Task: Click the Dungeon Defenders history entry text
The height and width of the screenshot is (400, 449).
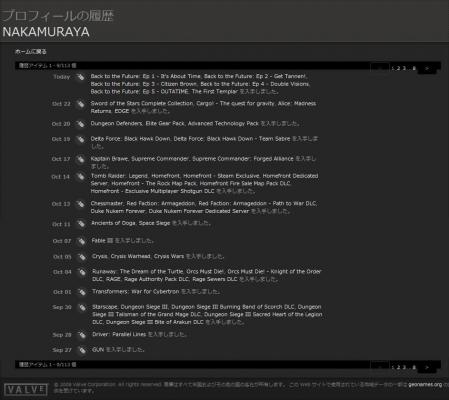Action: (x=195, y=124)
